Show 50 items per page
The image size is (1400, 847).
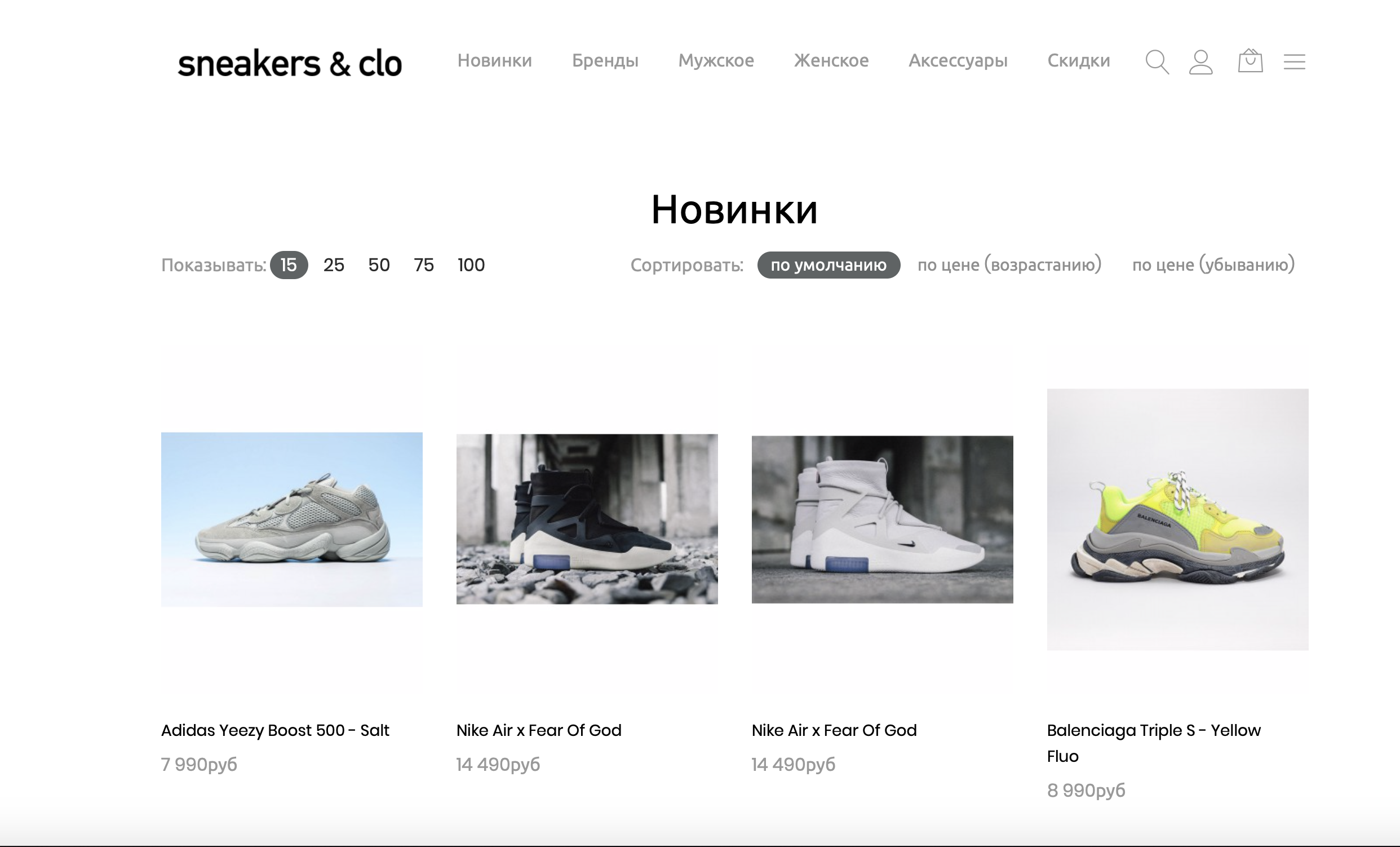pos(379,265)
